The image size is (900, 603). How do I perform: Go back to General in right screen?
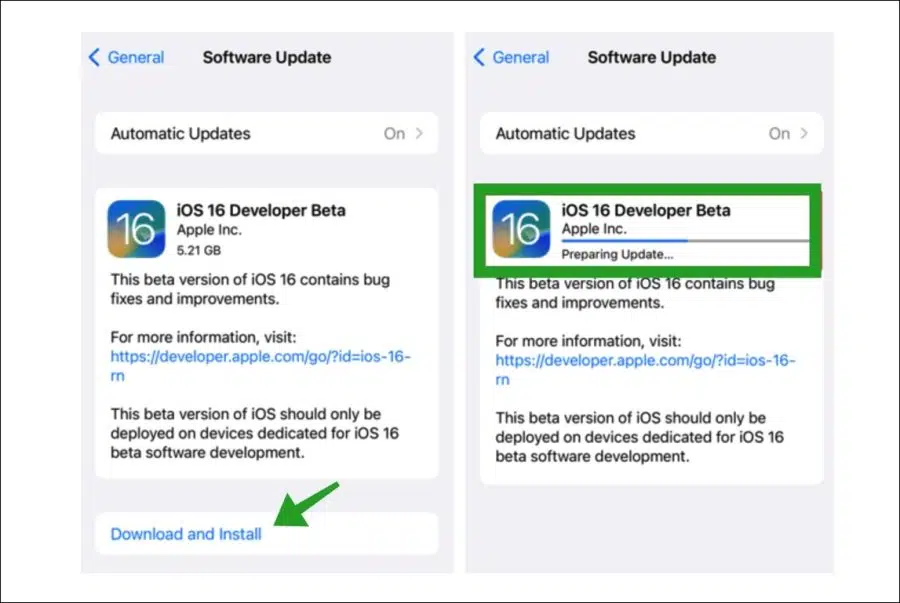(511, 57)
